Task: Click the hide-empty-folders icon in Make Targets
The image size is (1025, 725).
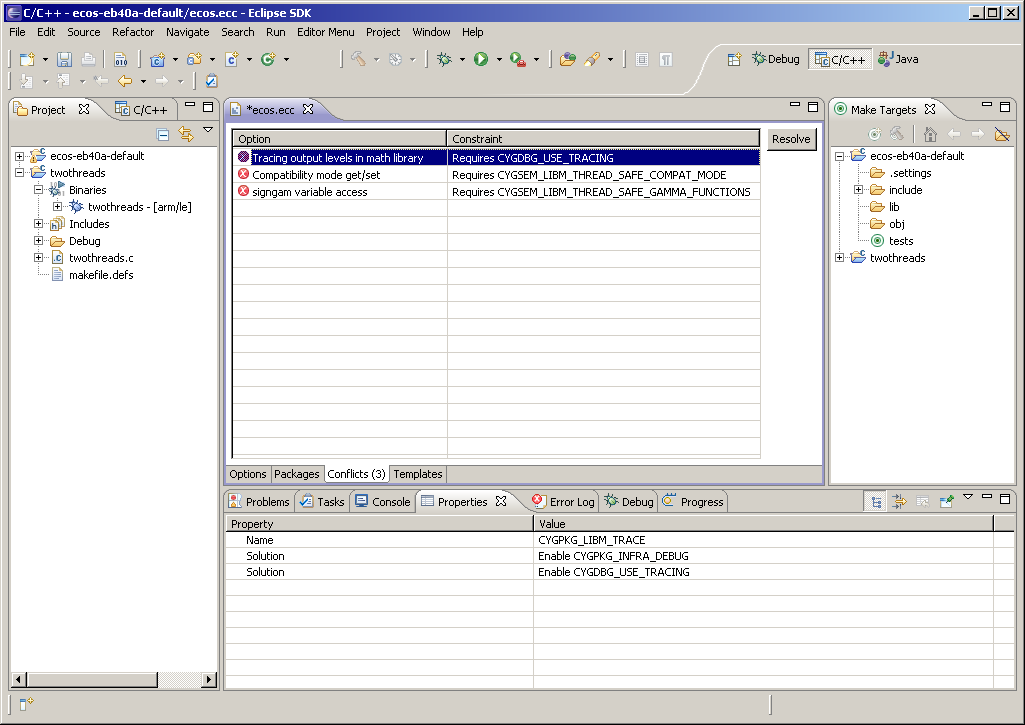Action: coord(1001,135)
